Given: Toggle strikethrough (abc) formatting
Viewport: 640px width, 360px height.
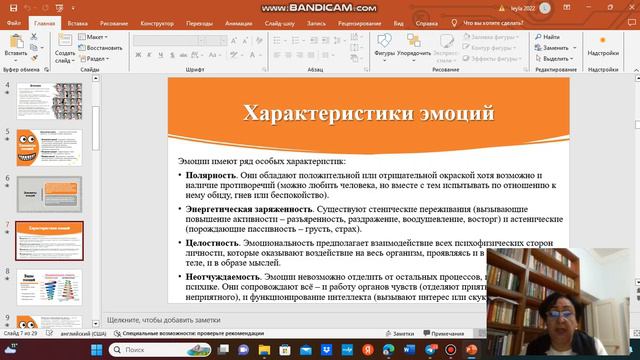Looking at the screenshot, I should pos(183,55).
